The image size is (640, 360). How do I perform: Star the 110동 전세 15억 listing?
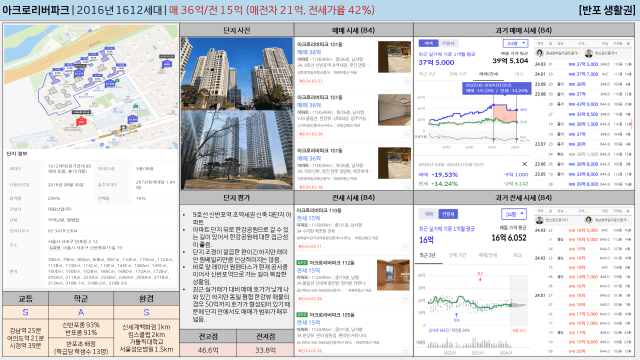coord(406,247)
